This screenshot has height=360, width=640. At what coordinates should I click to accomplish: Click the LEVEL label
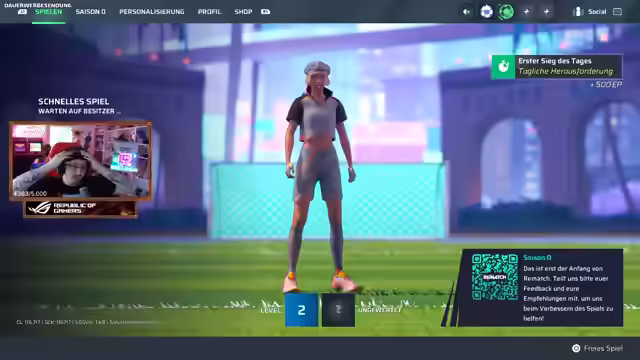(271, 310)
